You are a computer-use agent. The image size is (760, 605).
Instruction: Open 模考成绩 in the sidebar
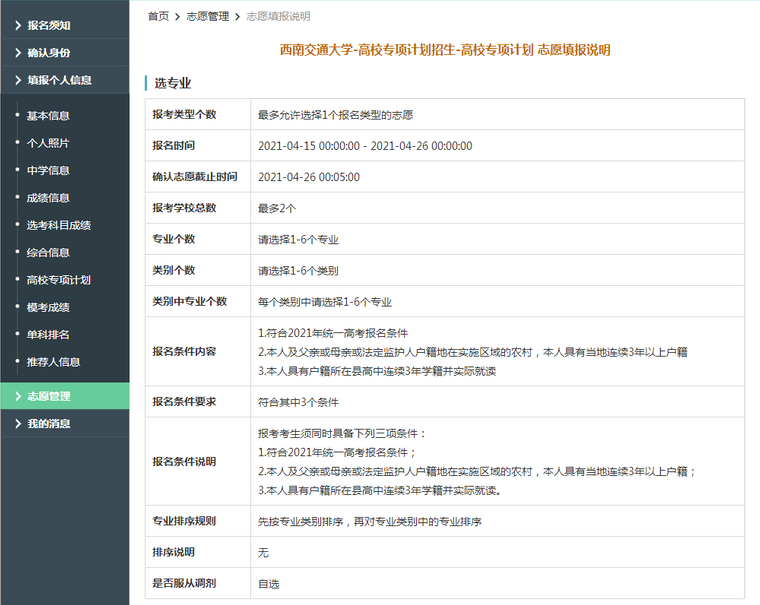point(48,307)
